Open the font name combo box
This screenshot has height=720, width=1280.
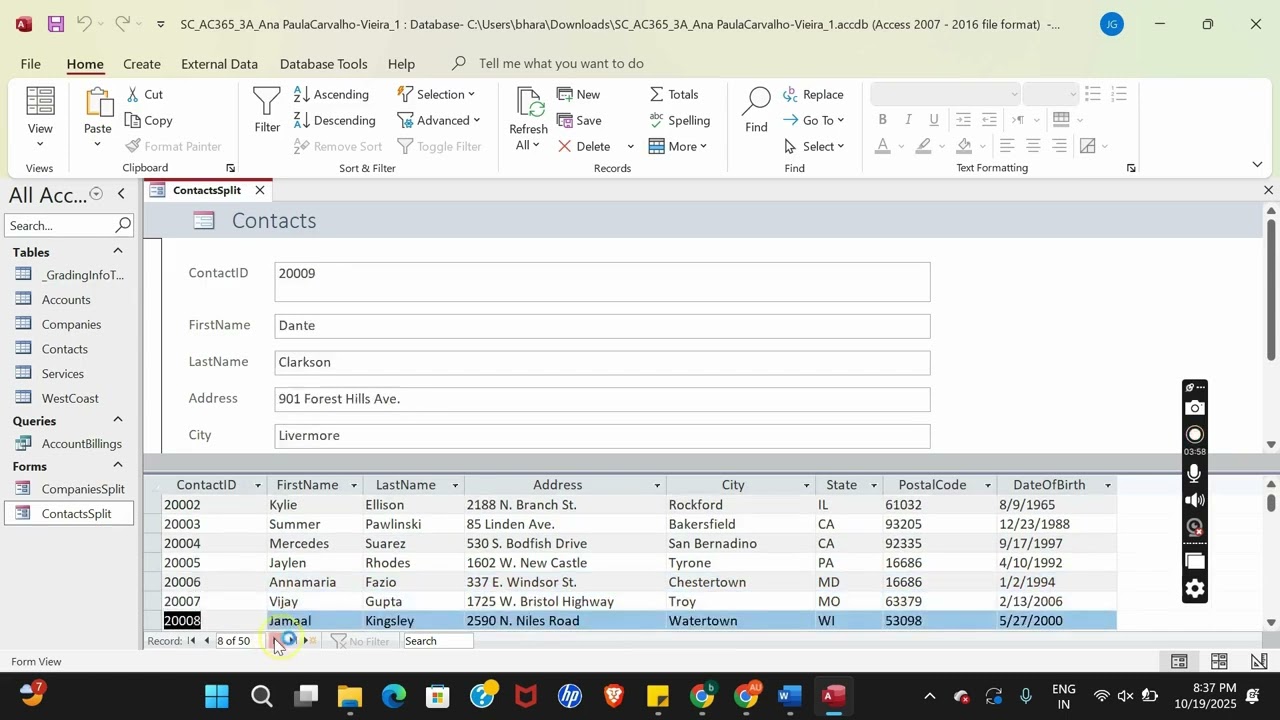(x=945, y=94)
